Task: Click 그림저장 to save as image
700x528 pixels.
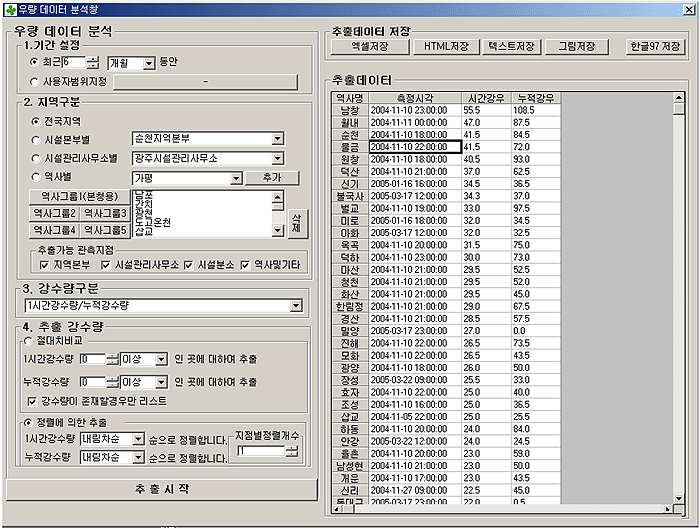Action: pos(576,46)
